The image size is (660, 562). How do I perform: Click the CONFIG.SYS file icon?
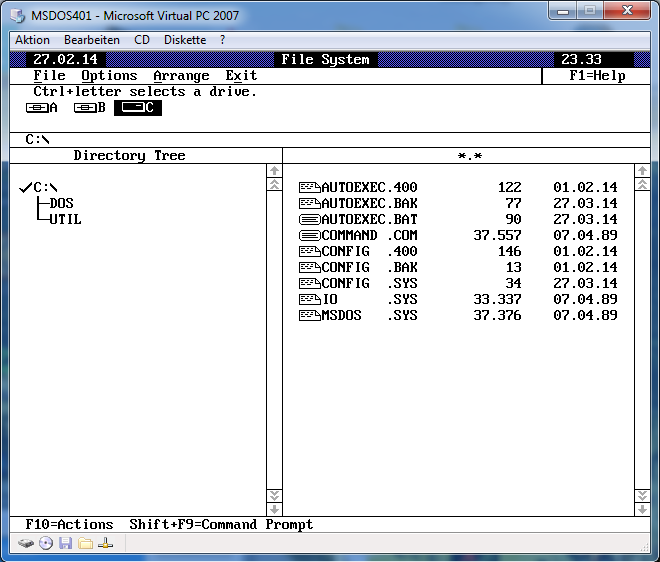[309, 283]
